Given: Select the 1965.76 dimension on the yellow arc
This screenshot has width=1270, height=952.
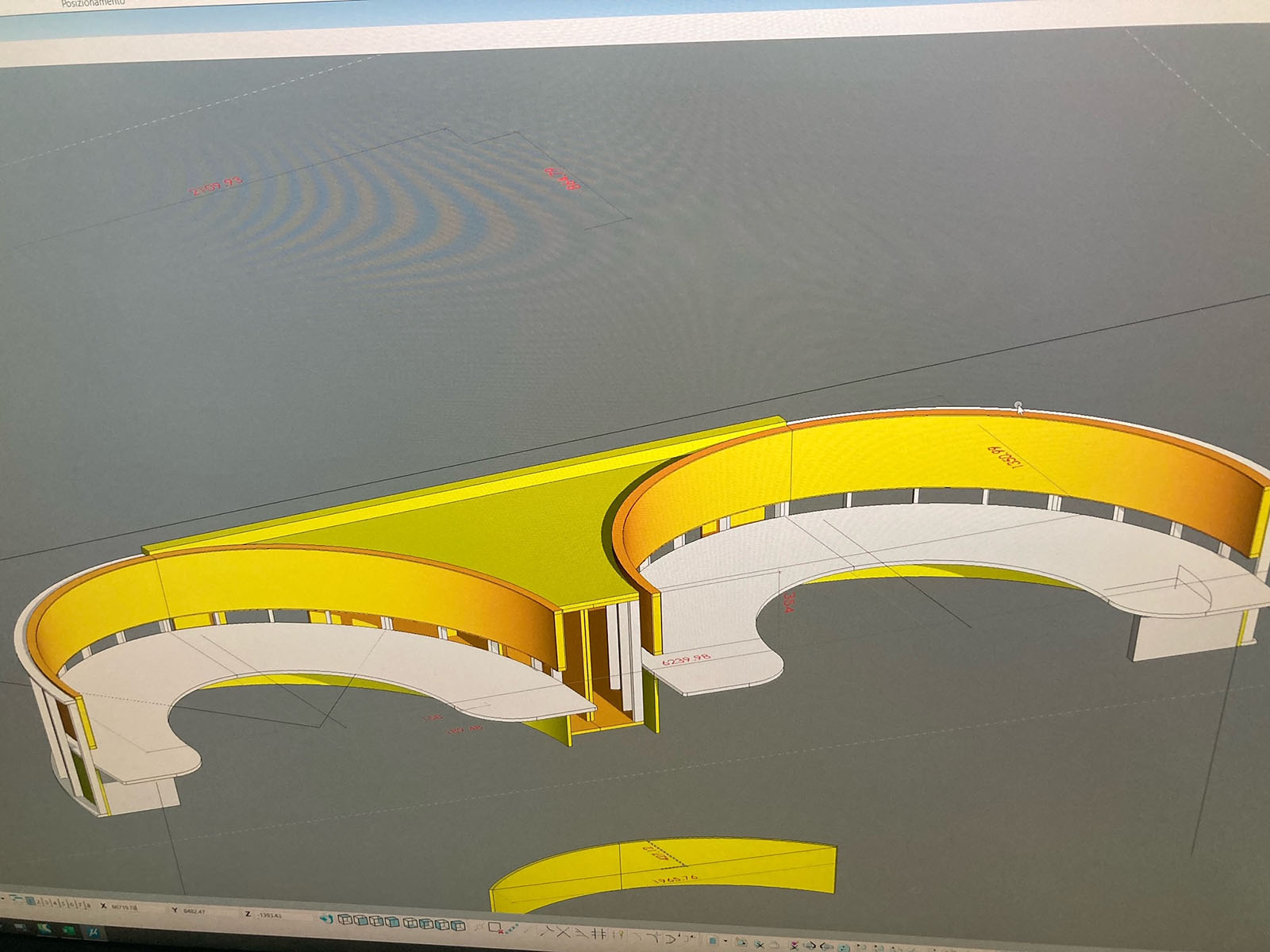Looking at the screenshot, I should 675,878.
